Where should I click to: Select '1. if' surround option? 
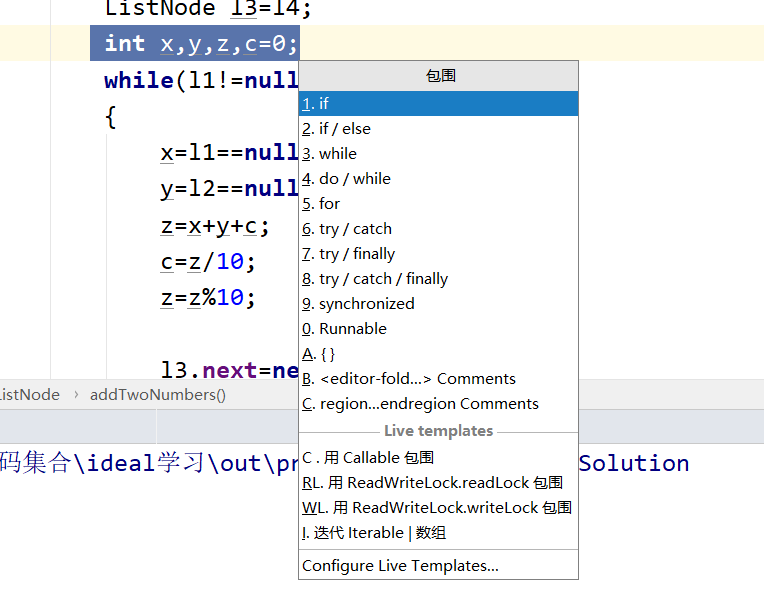(438, 103)
